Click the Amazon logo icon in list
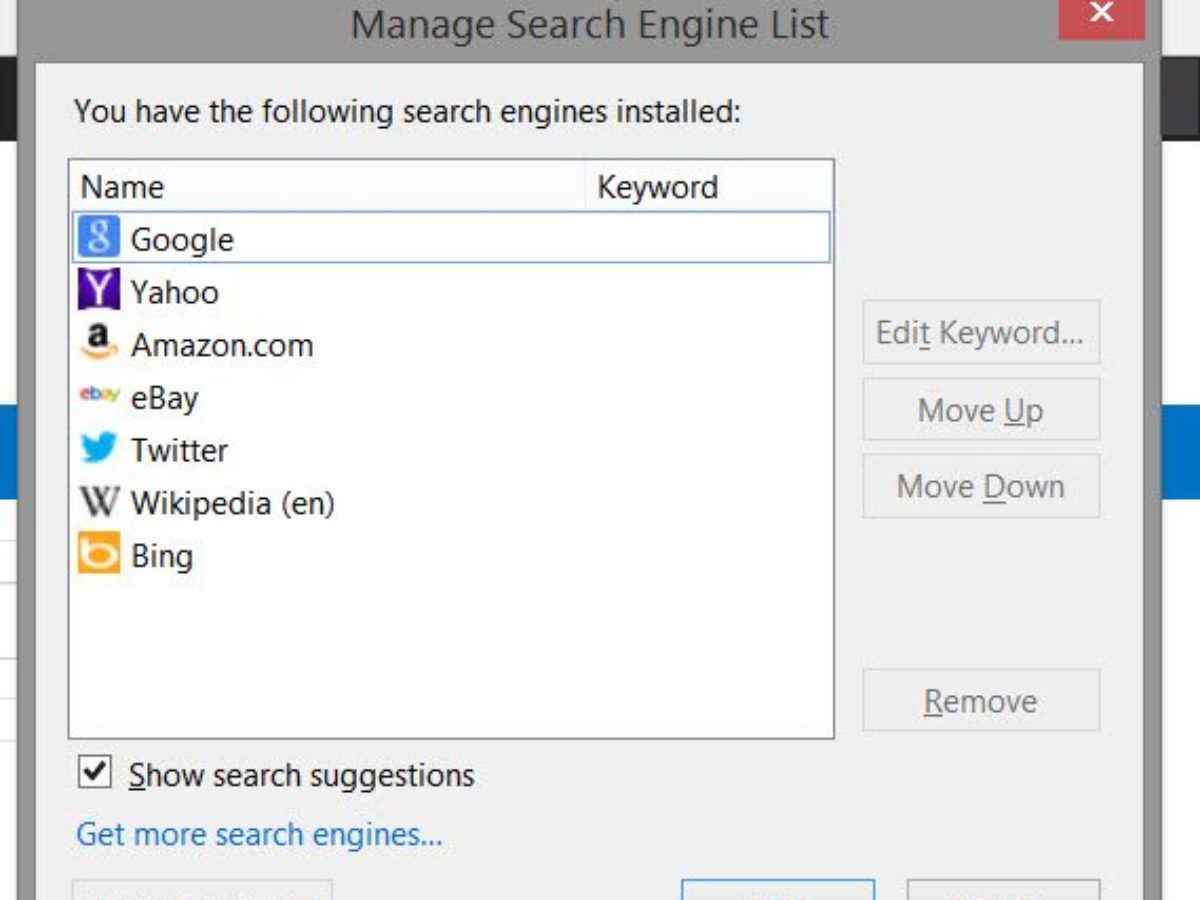The height and width of the screenshot is (900, 1200). pyautogui.click(x=99, y=343)
